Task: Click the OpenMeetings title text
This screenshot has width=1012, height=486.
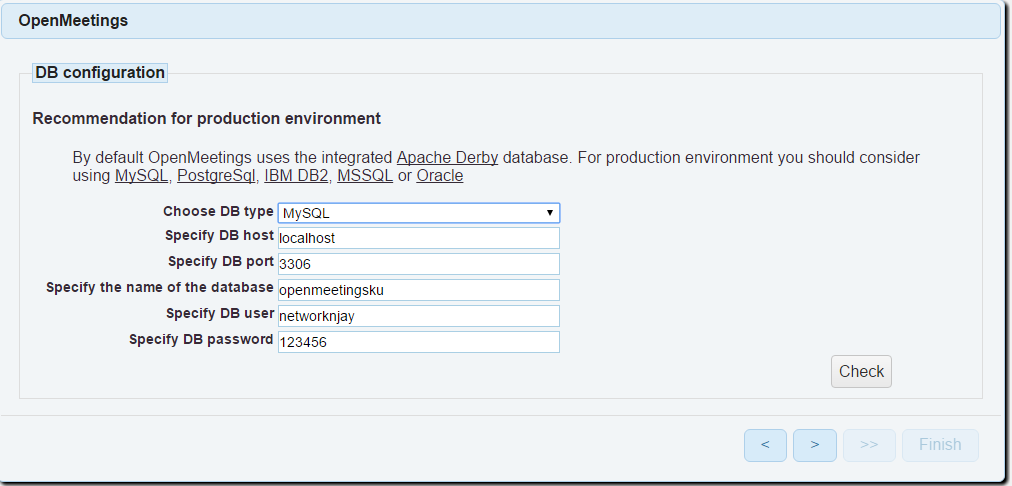Action: pyautogui.click(x=73, y=21)
